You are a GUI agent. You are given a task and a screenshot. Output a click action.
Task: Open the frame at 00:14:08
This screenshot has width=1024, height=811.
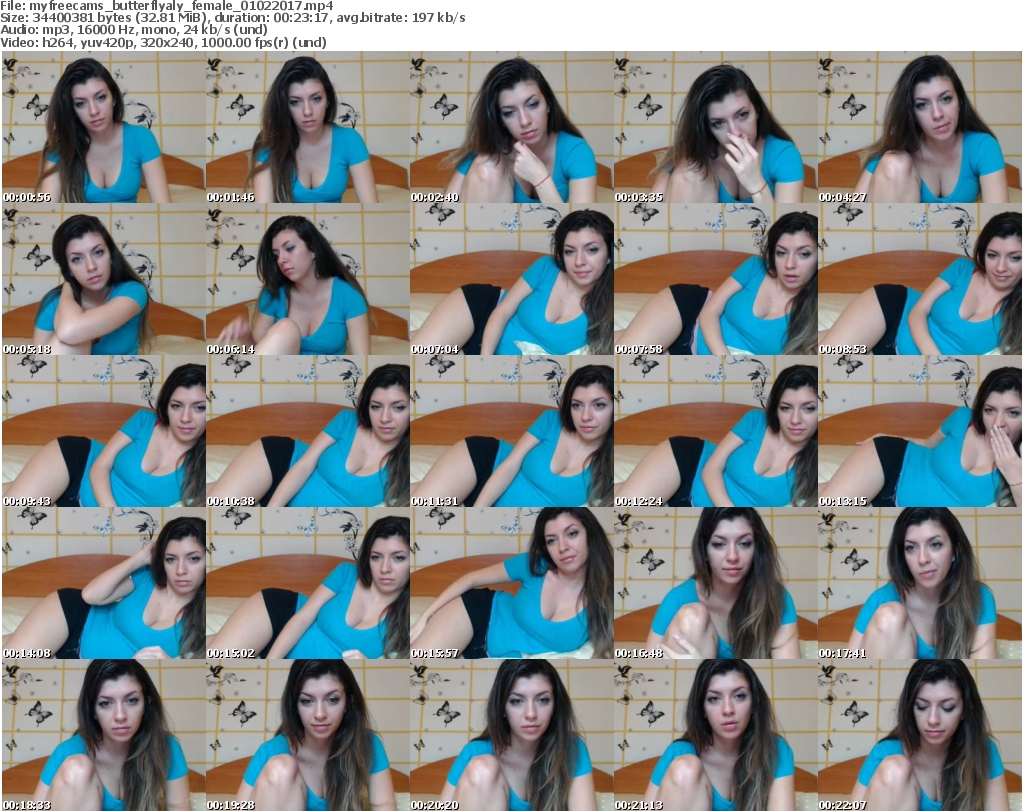click(103, 584)
